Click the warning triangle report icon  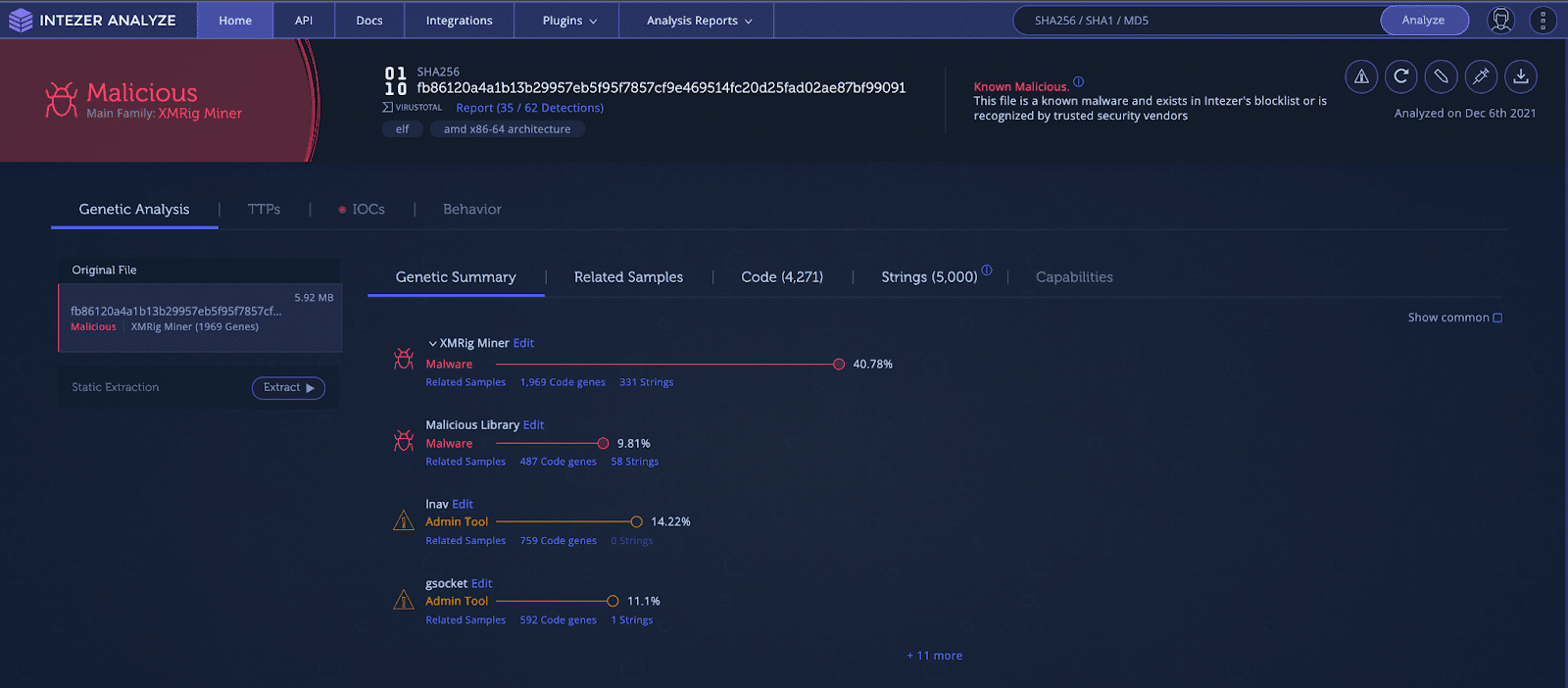tap(1361, 76)
